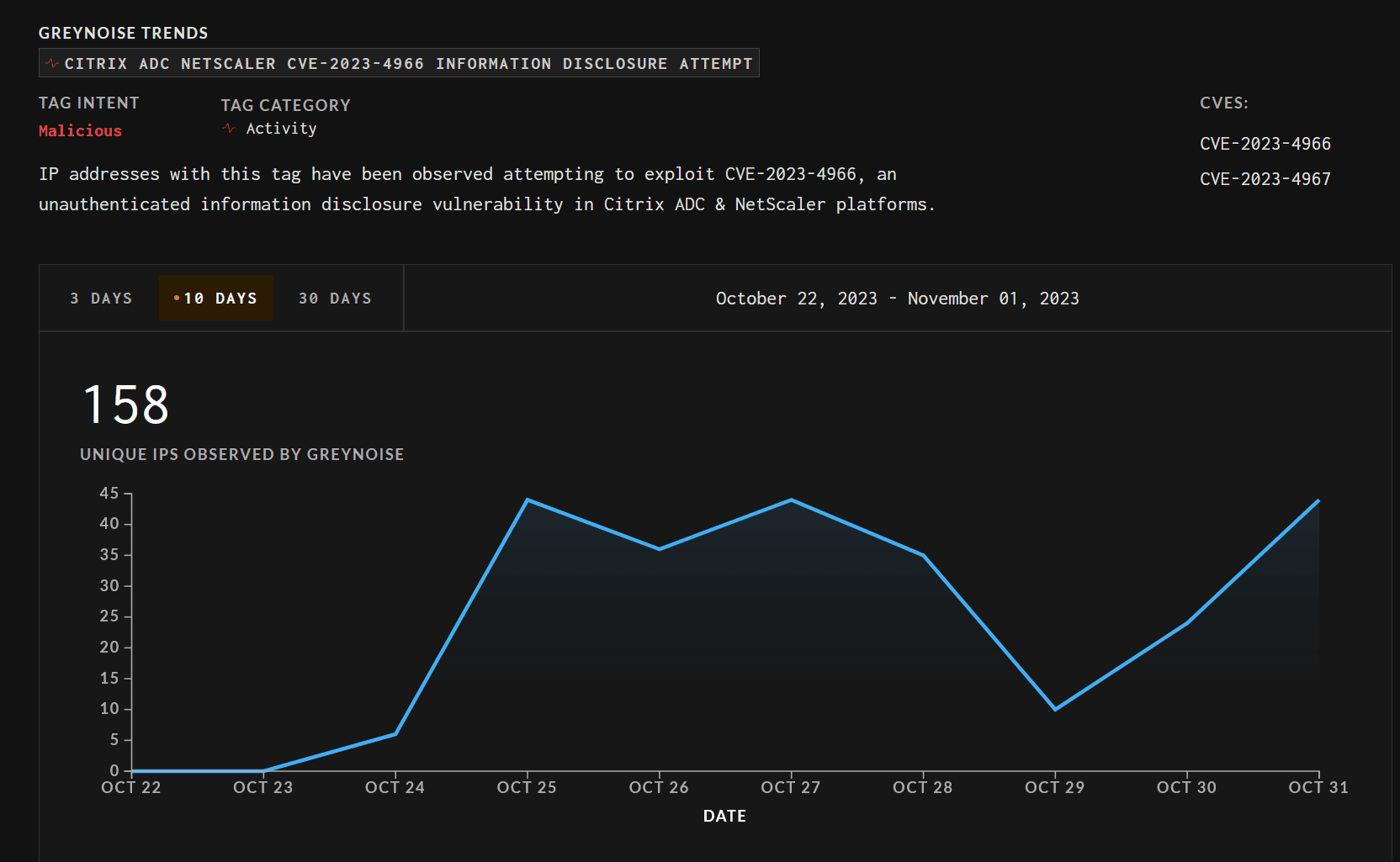Image resolution: width=1400 pixels, height=862 pixels.
Task: Select the Oct 25 peak point on the chart
Action: click(528, 500)
